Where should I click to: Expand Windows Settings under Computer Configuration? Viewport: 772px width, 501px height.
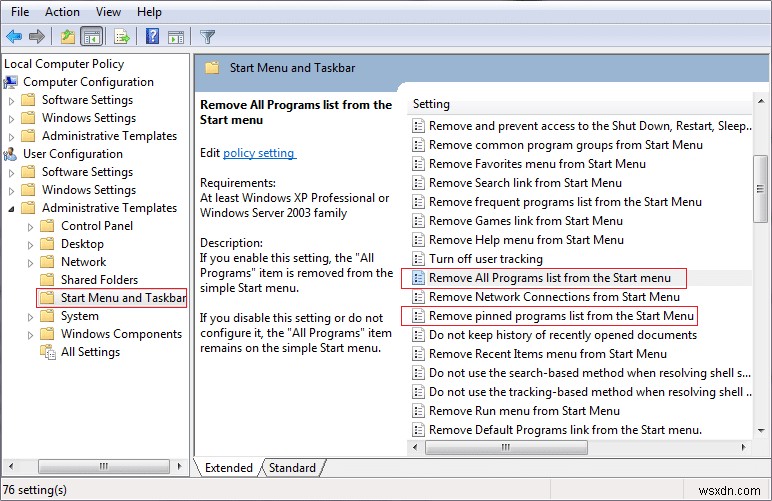click(12, 119)
